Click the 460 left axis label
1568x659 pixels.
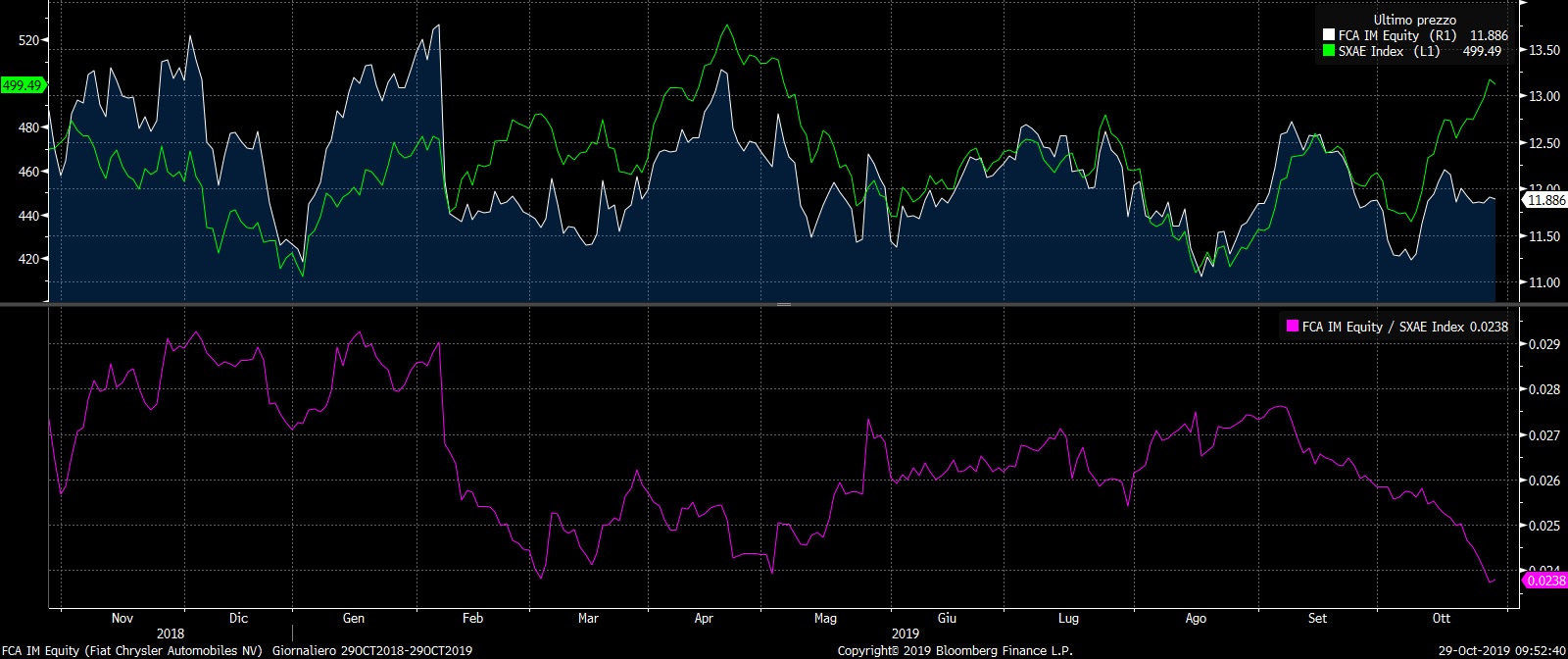click(29, 172)
